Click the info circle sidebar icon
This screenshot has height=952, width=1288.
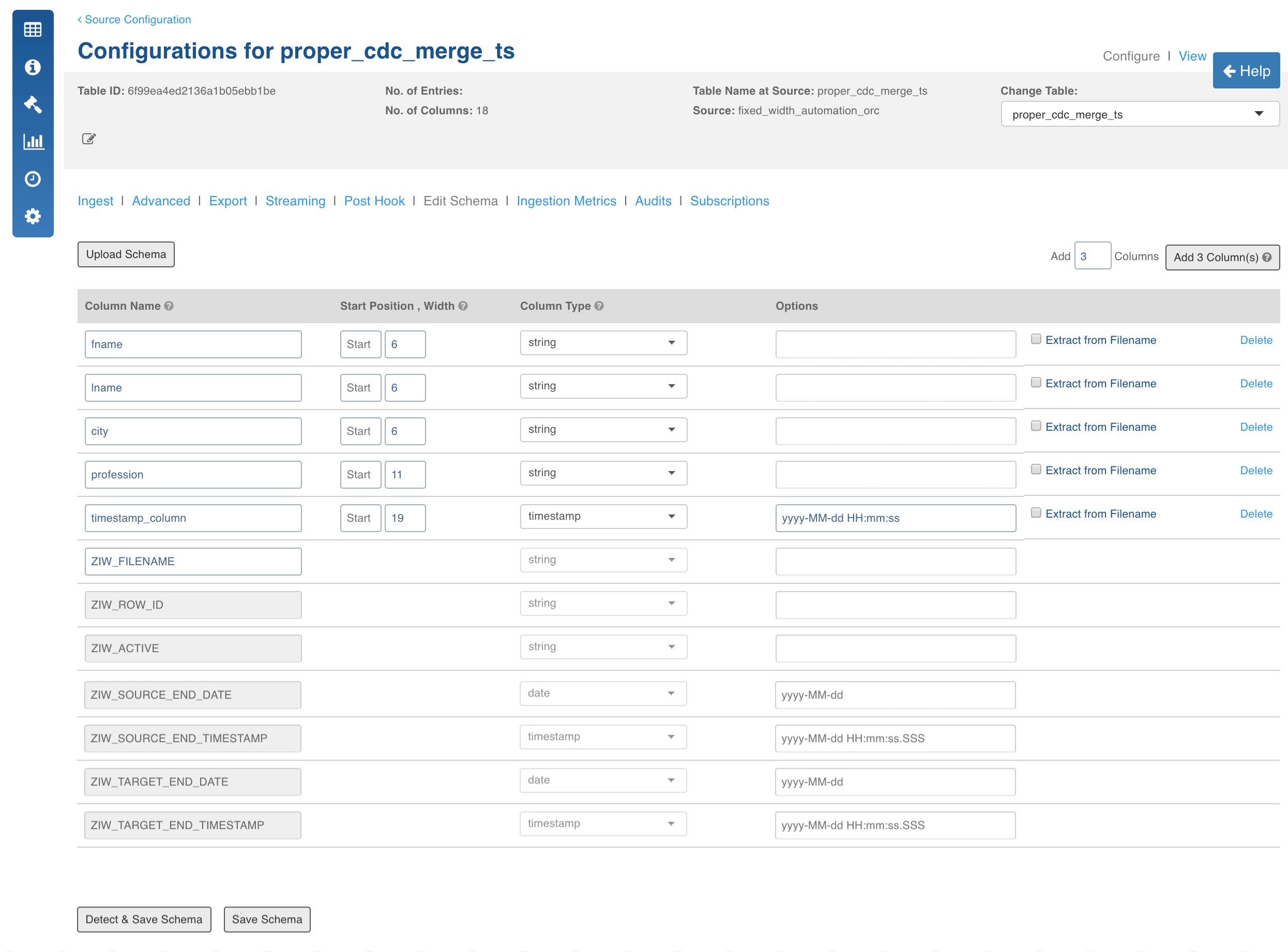pos(33,67)
